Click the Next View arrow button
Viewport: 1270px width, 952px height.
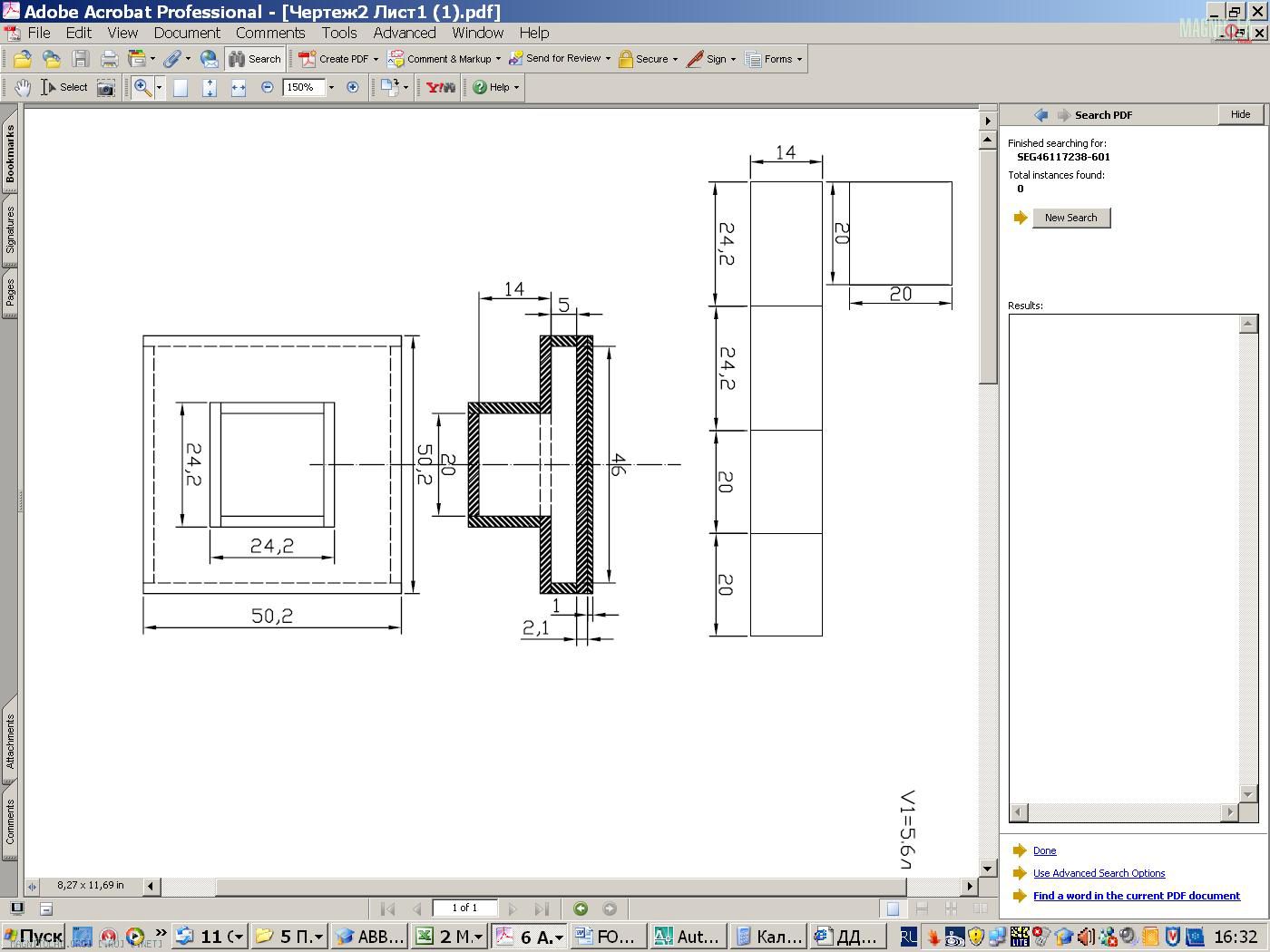click(610, 908)
